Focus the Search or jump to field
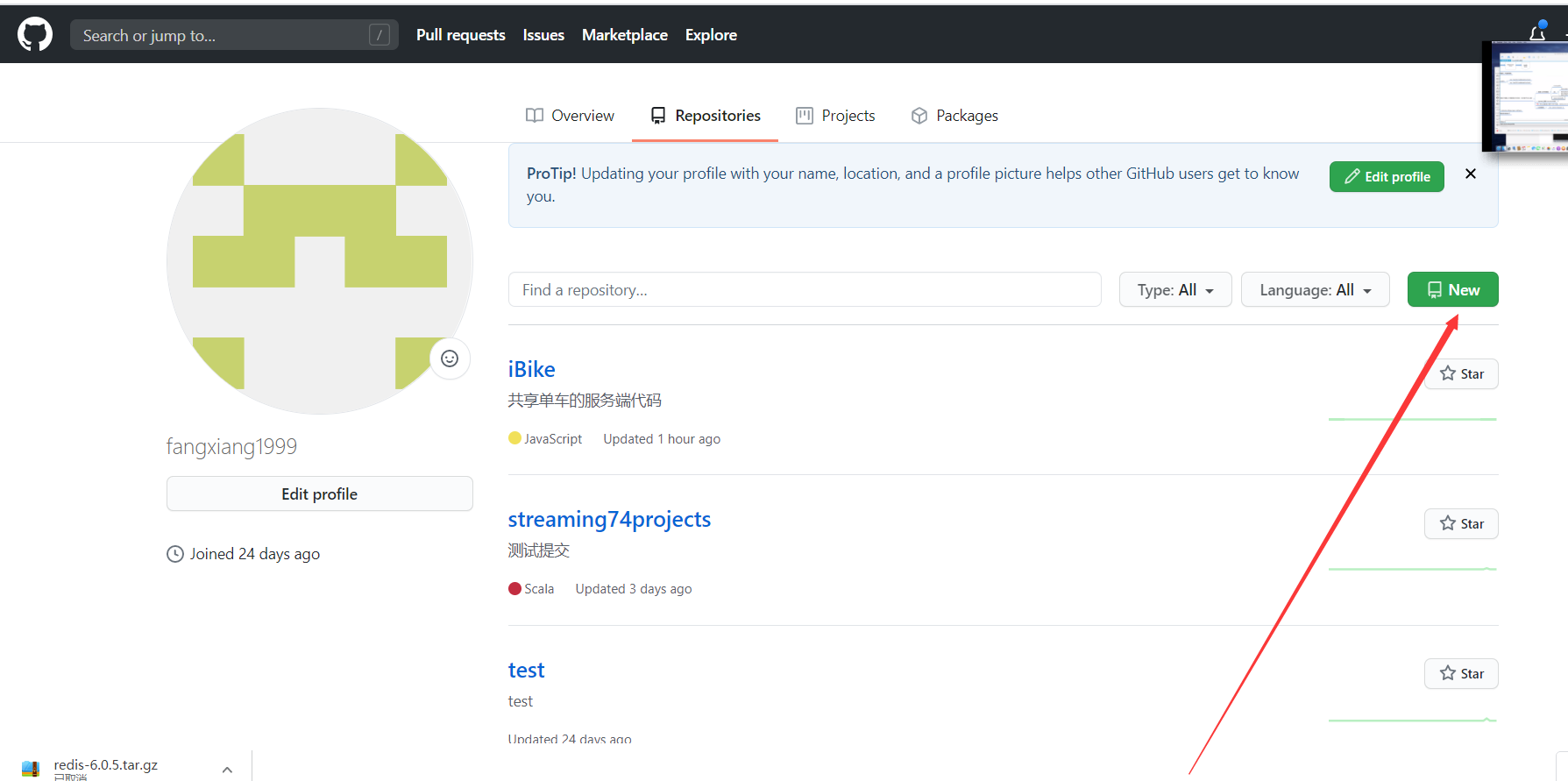1568x781 pixels. tap(234, 35)
